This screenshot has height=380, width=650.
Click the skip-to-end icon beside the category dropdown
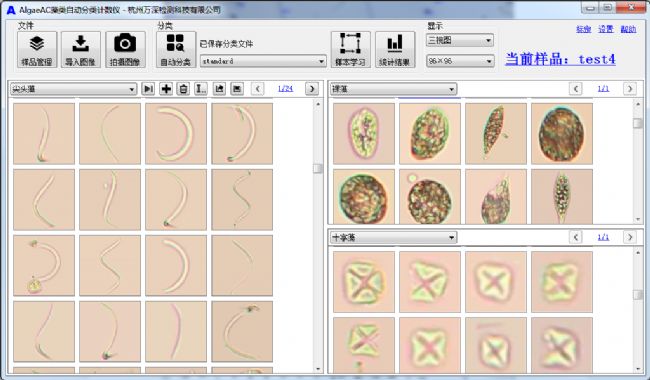coord(148,89)
